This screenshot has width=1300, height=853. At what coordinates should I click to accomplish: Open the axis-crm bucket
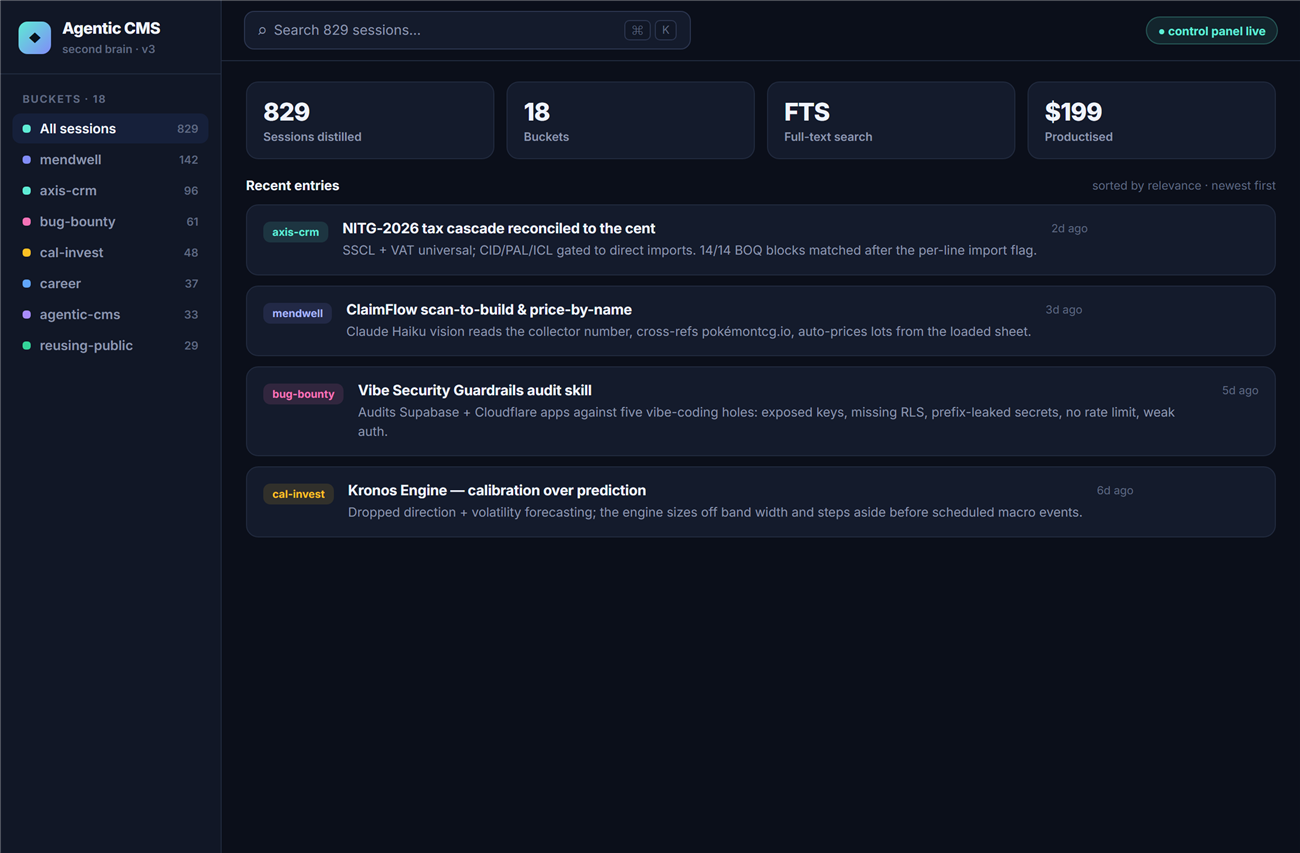[110, 191]
